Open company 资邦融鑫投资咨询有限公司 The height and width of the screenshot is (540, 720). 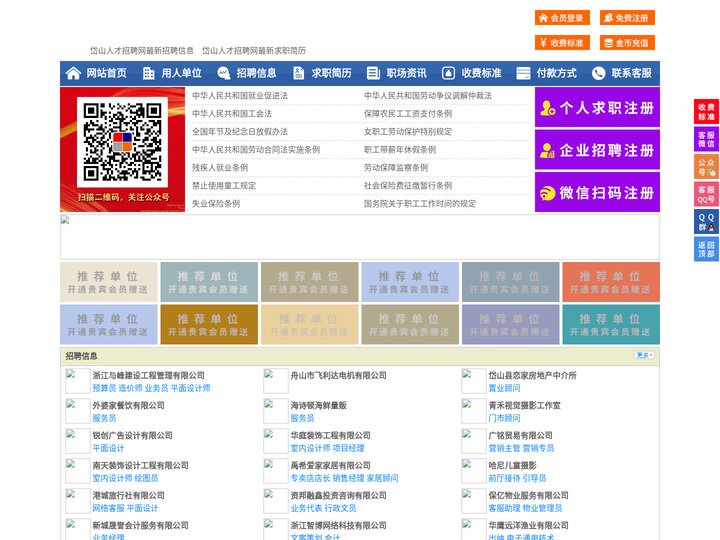pos(338,495)
